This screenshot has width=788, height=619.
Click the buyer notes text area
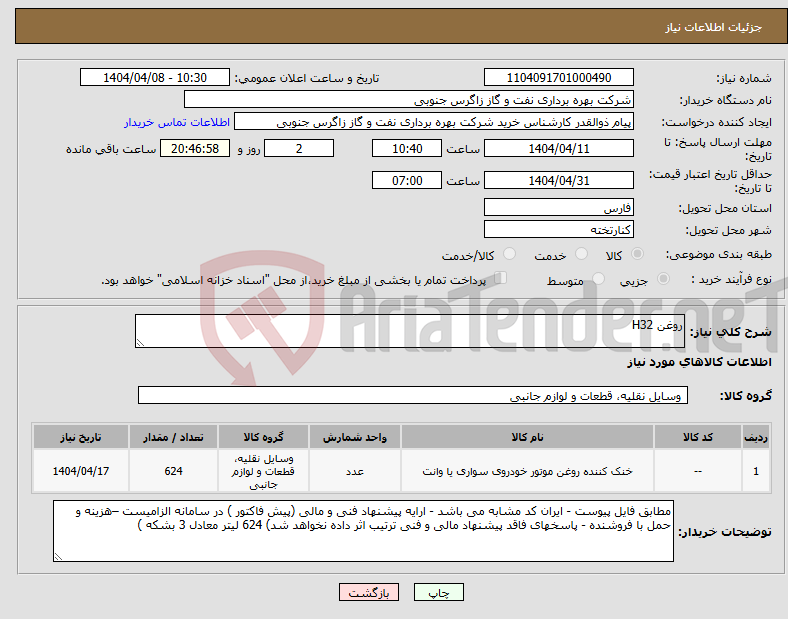363,531
